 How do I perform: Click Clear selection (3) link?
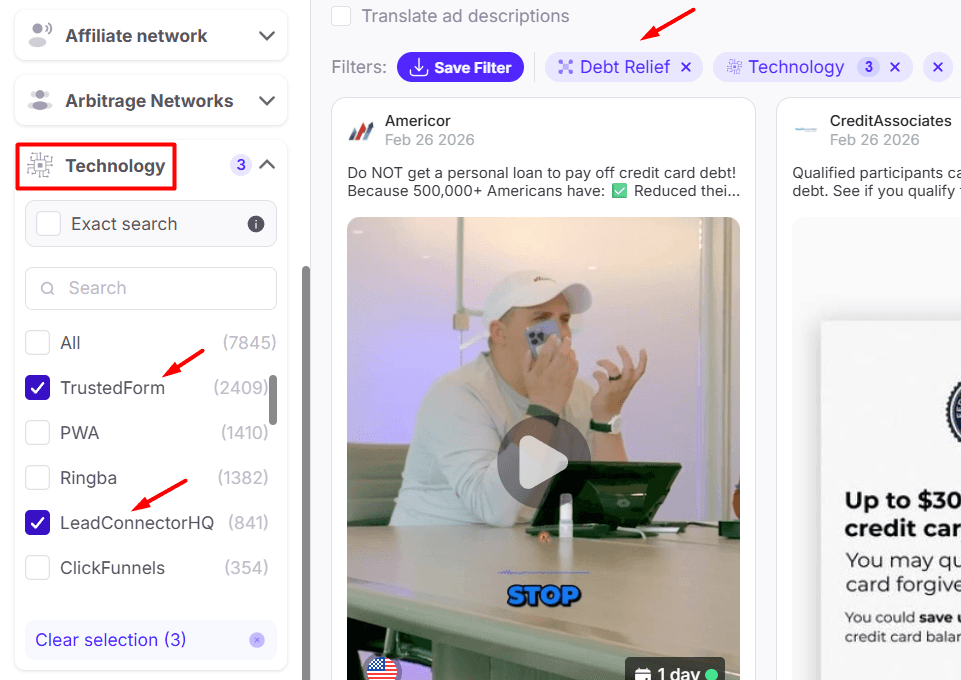tap(110, 640)
